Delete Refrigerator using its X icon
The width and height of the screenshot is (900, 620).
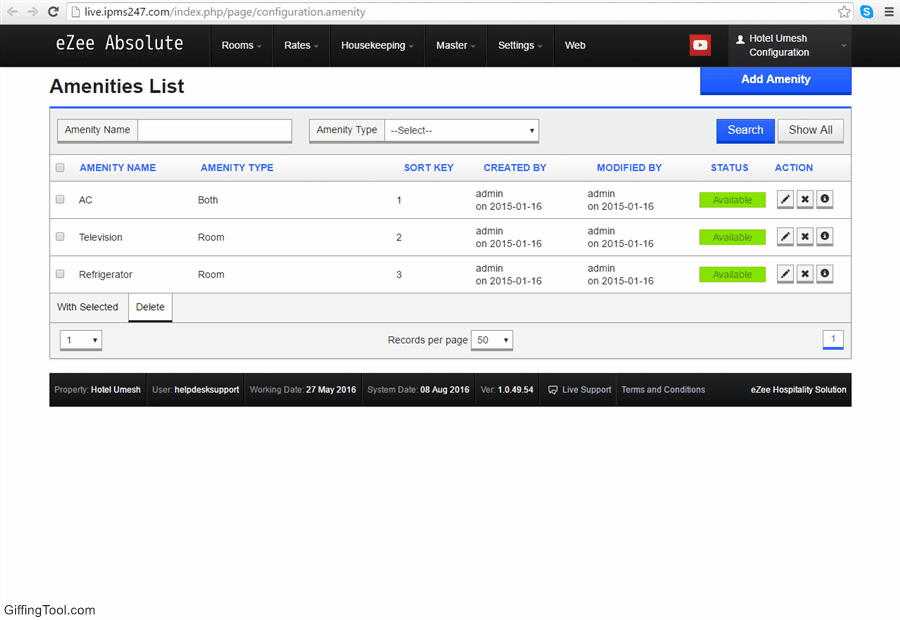805,274
